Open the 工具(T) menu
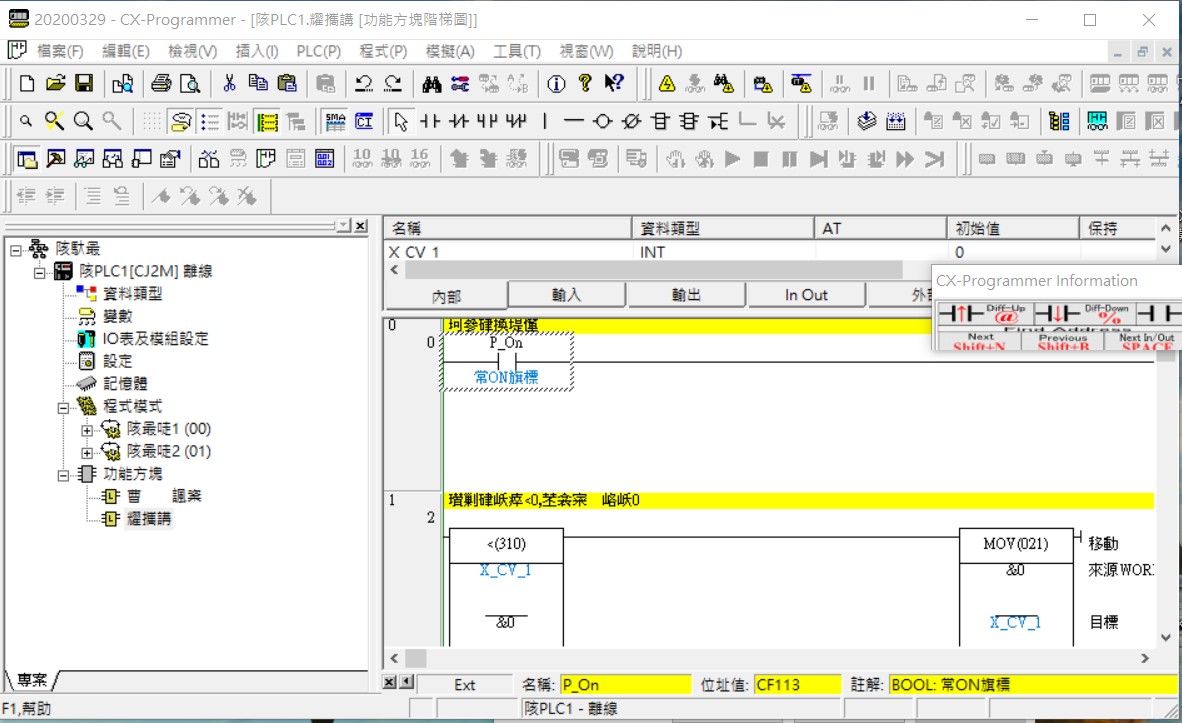This screenshot has height=723, width=1182. click(x=516, y=51)
